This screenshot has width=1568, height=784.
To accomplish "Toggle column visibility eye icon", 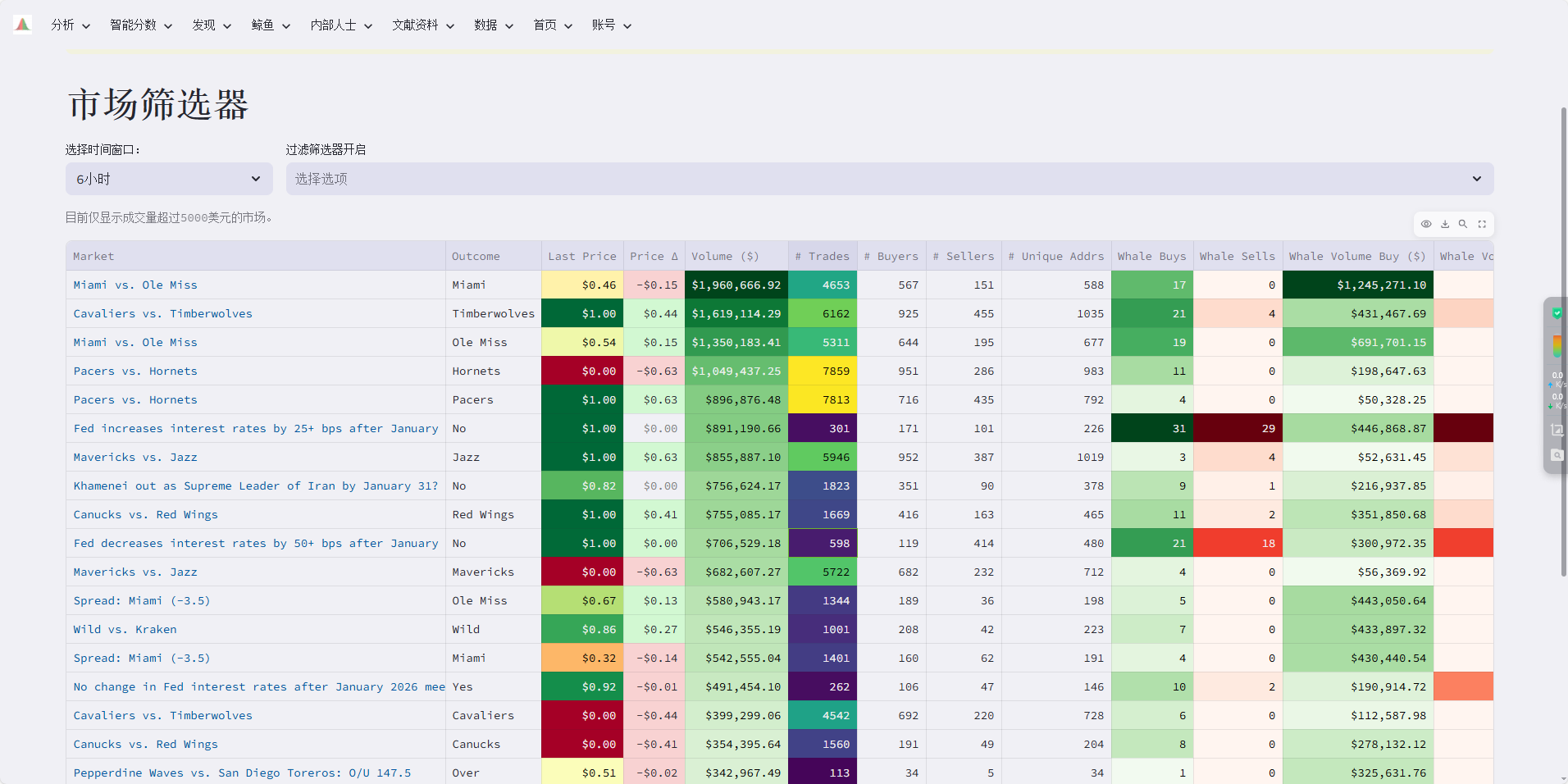I will point(1426,224).
